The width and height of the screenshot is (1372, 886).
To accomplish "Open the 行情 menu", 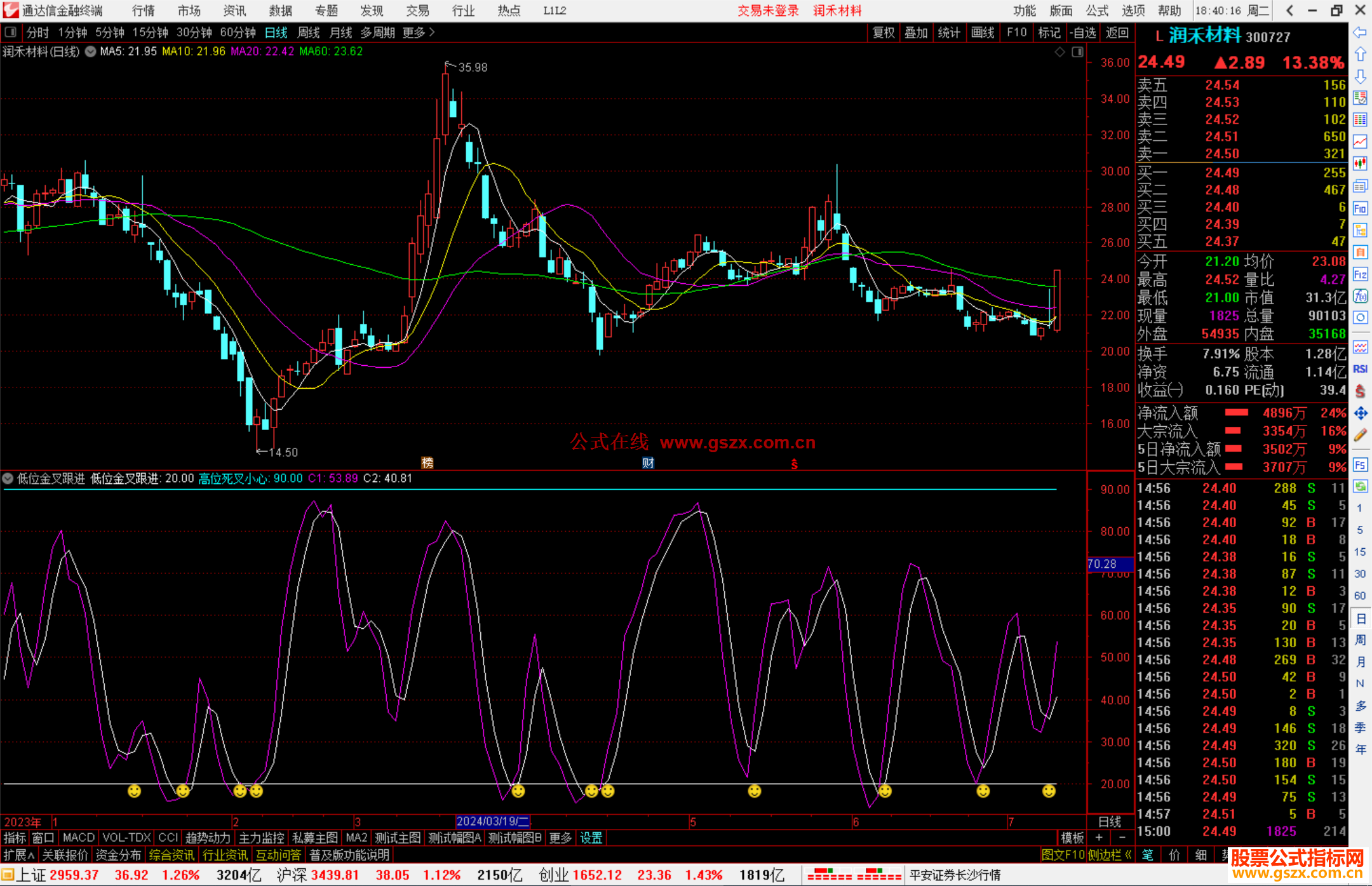I will pos(144,10).
